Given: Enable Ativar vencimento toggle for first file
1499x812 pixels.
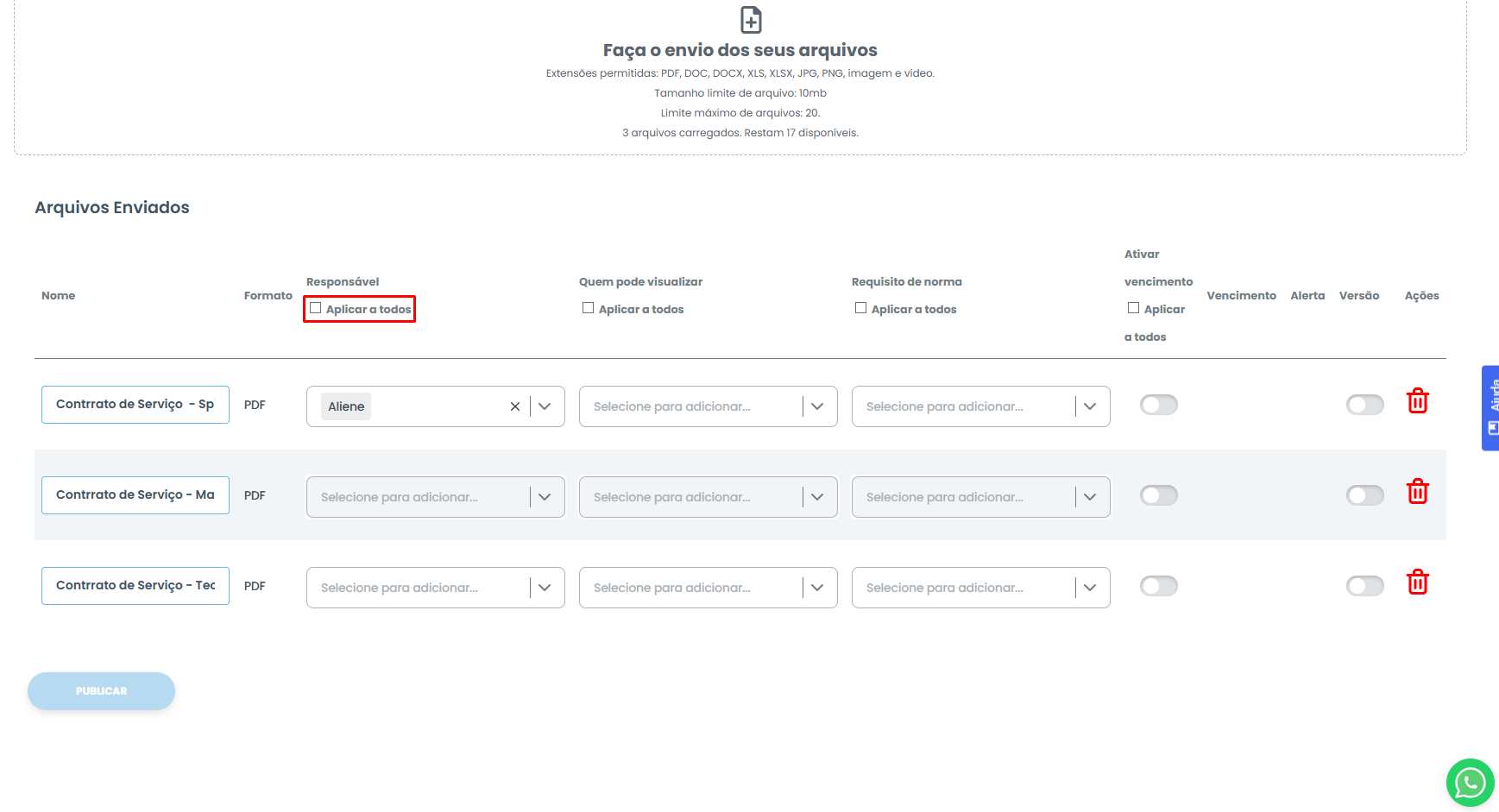Looking at the screenshot, I should pos(1158,405).
